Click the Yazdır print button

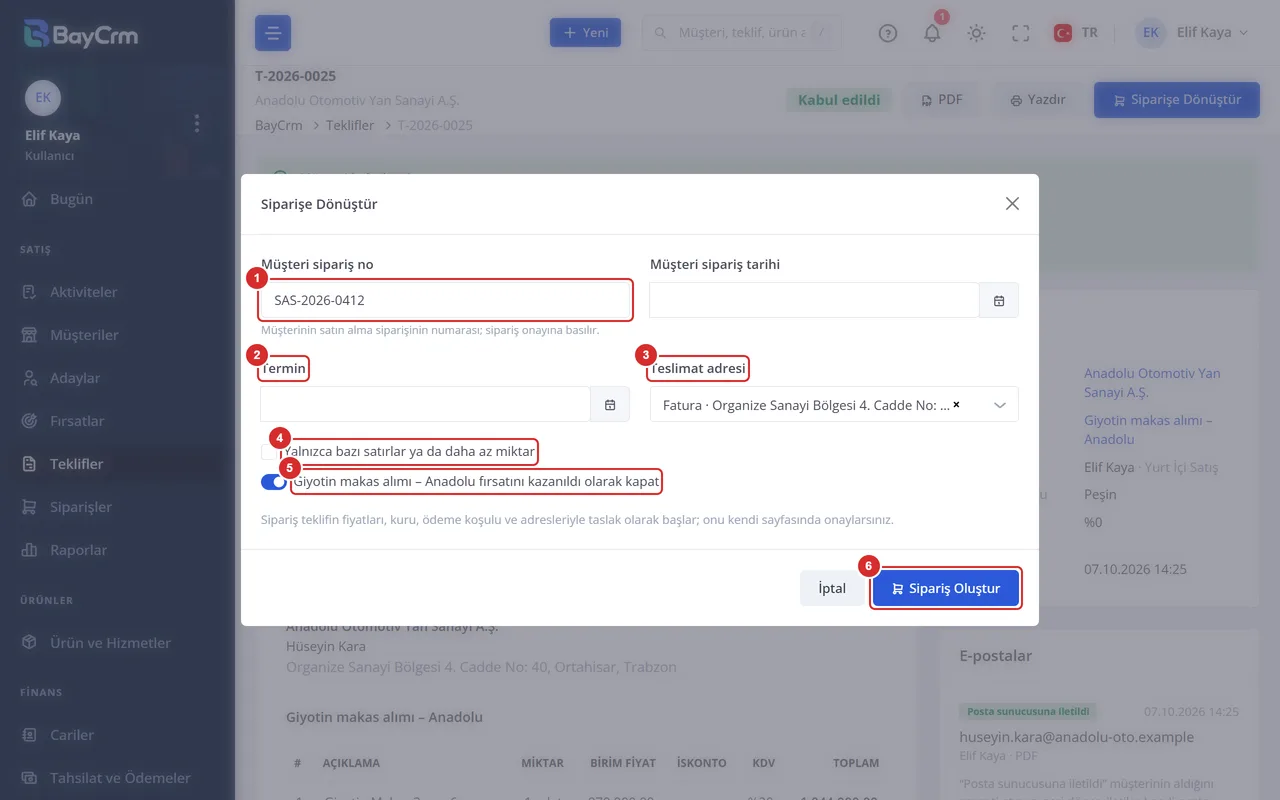coord(1037,100)
